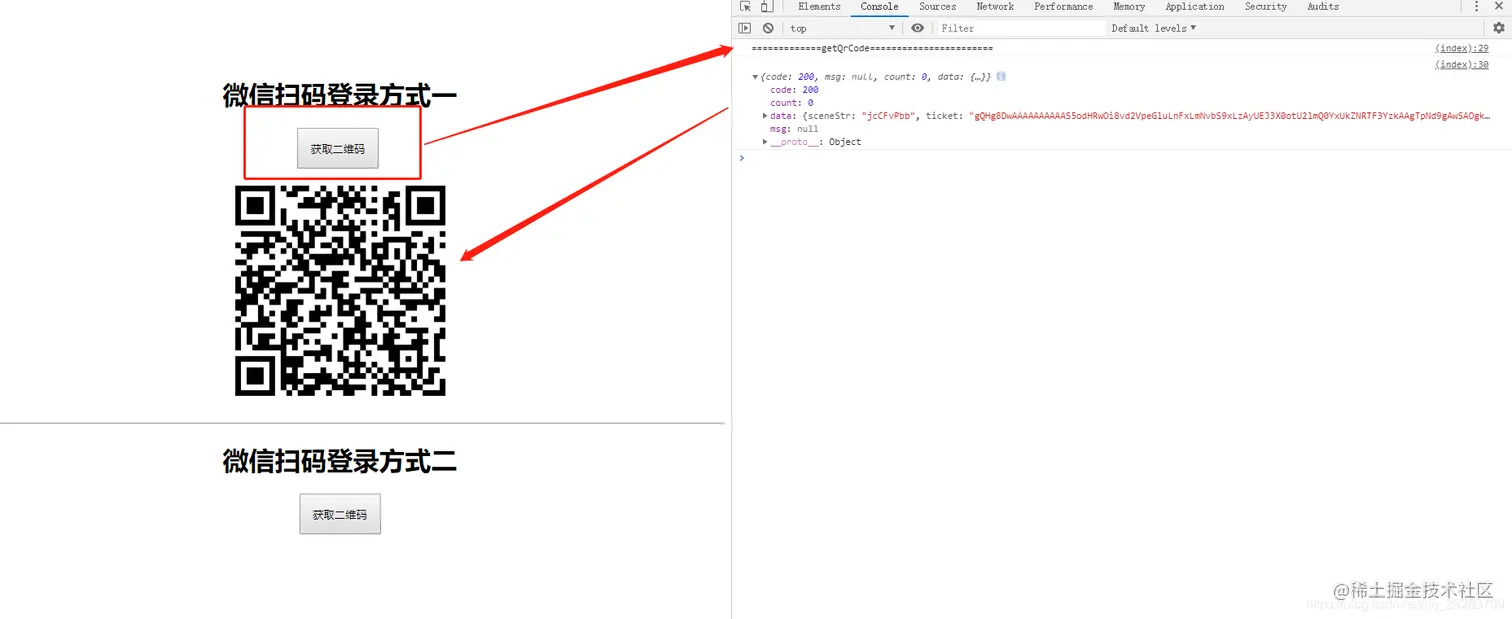
Task: Switch to the Performance tab
Action: click(1063, 7)
